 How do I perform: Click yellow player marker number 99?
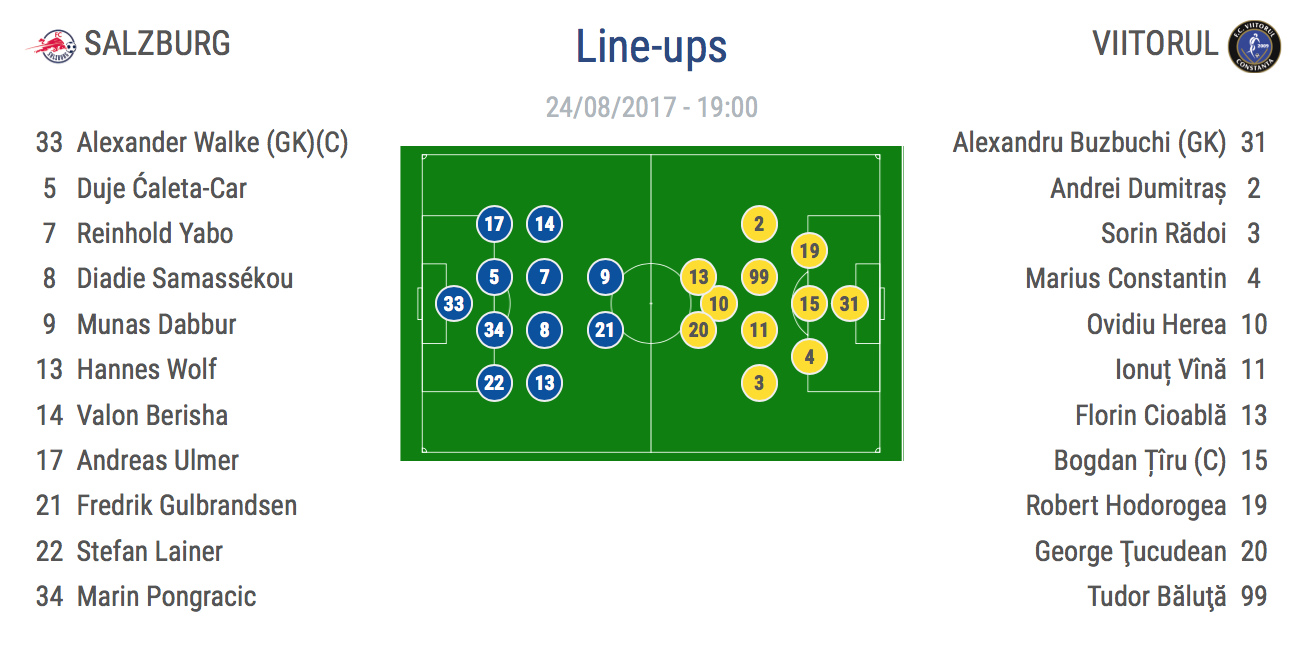[759, 276]
